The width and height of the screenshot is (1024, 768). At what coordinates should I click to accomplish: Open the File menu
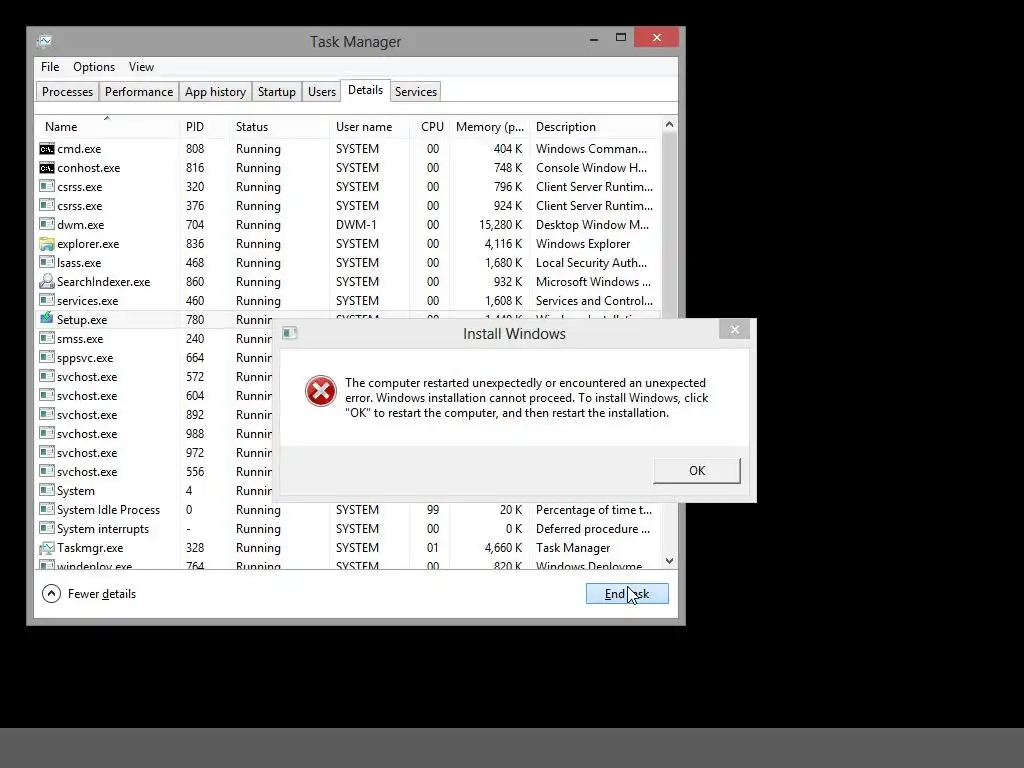point(50,67)
